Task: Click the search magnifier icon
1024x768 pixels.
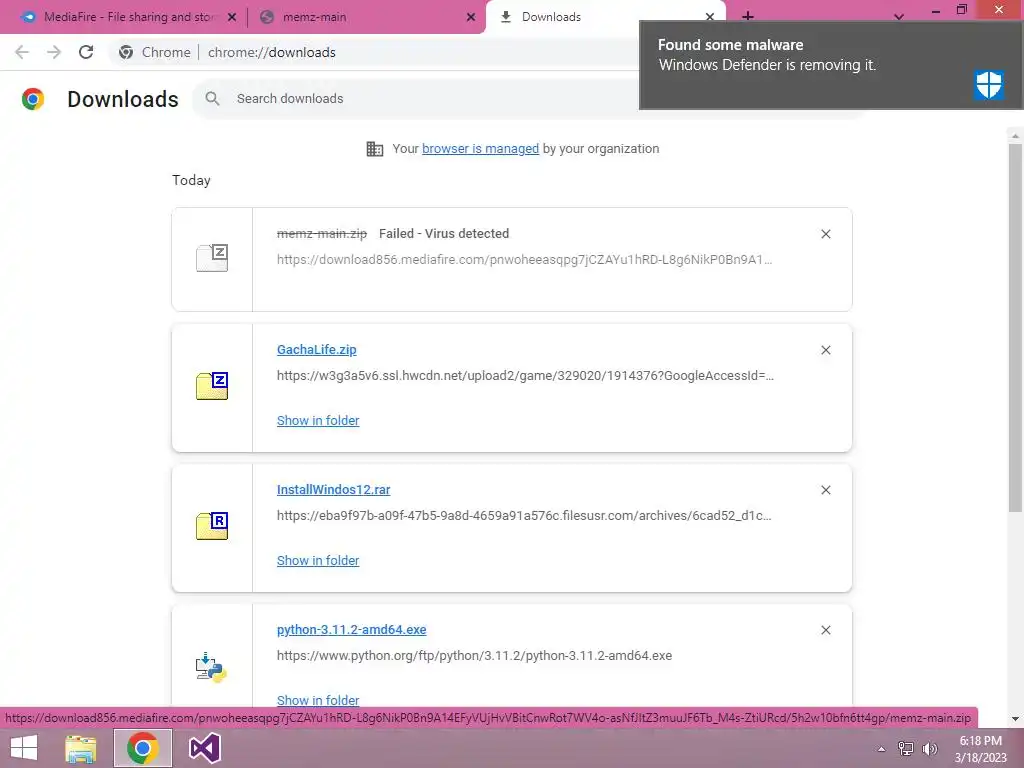Action: pos(212,99)
